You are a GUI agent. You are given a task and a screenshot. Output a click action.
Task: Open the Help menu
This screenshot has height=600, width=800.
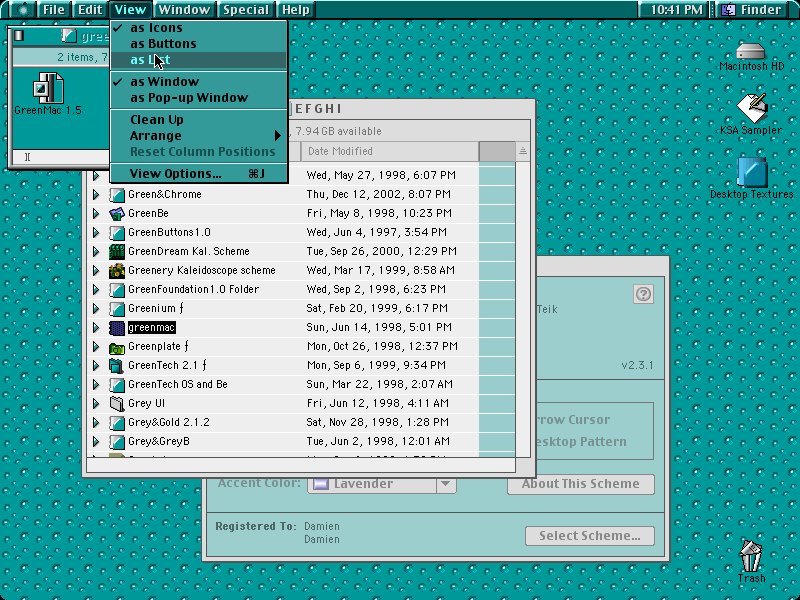[x=296, y=9]
